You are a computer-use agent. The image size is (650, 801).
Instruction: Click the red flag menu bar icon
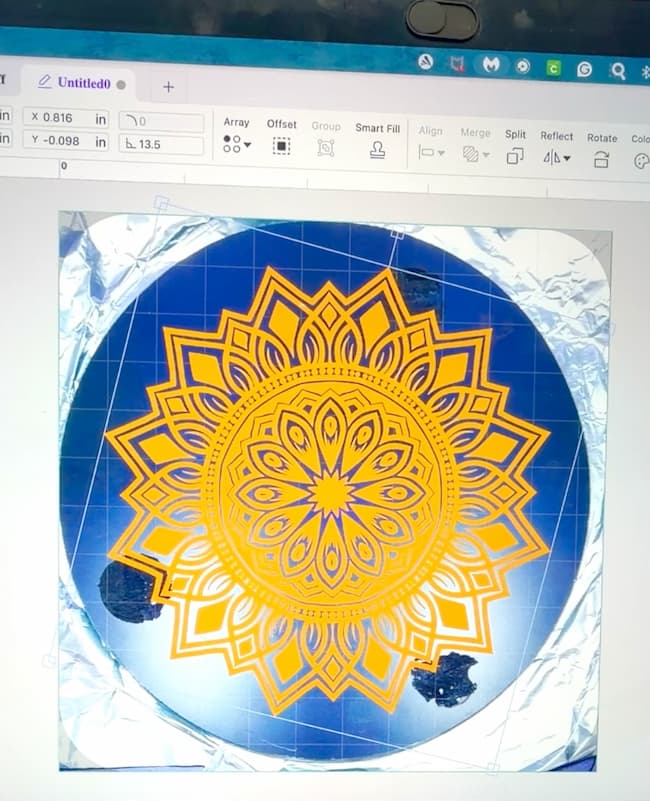pyautogui.click(x=457, y=63)
